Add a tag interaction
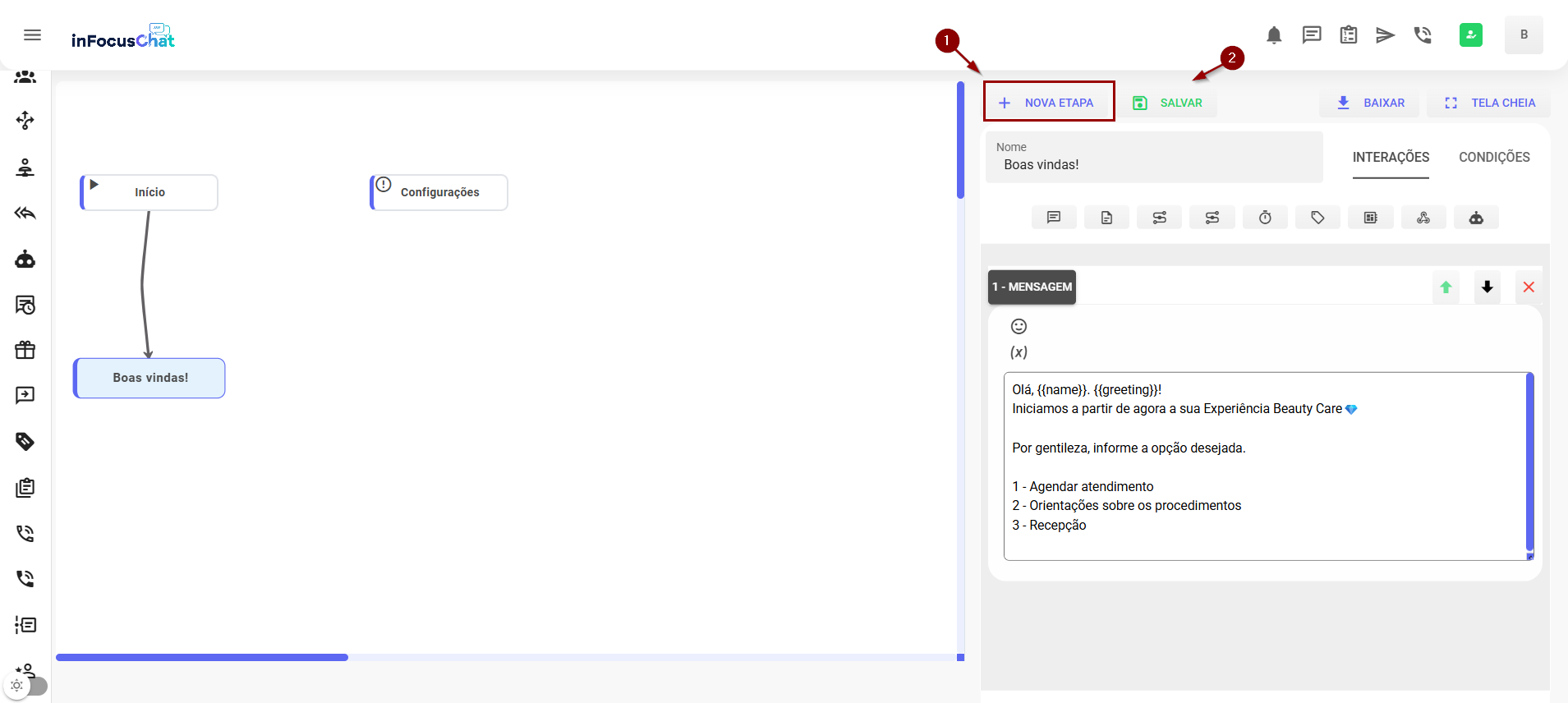The image size is (1568, 703). point(1317,218)
